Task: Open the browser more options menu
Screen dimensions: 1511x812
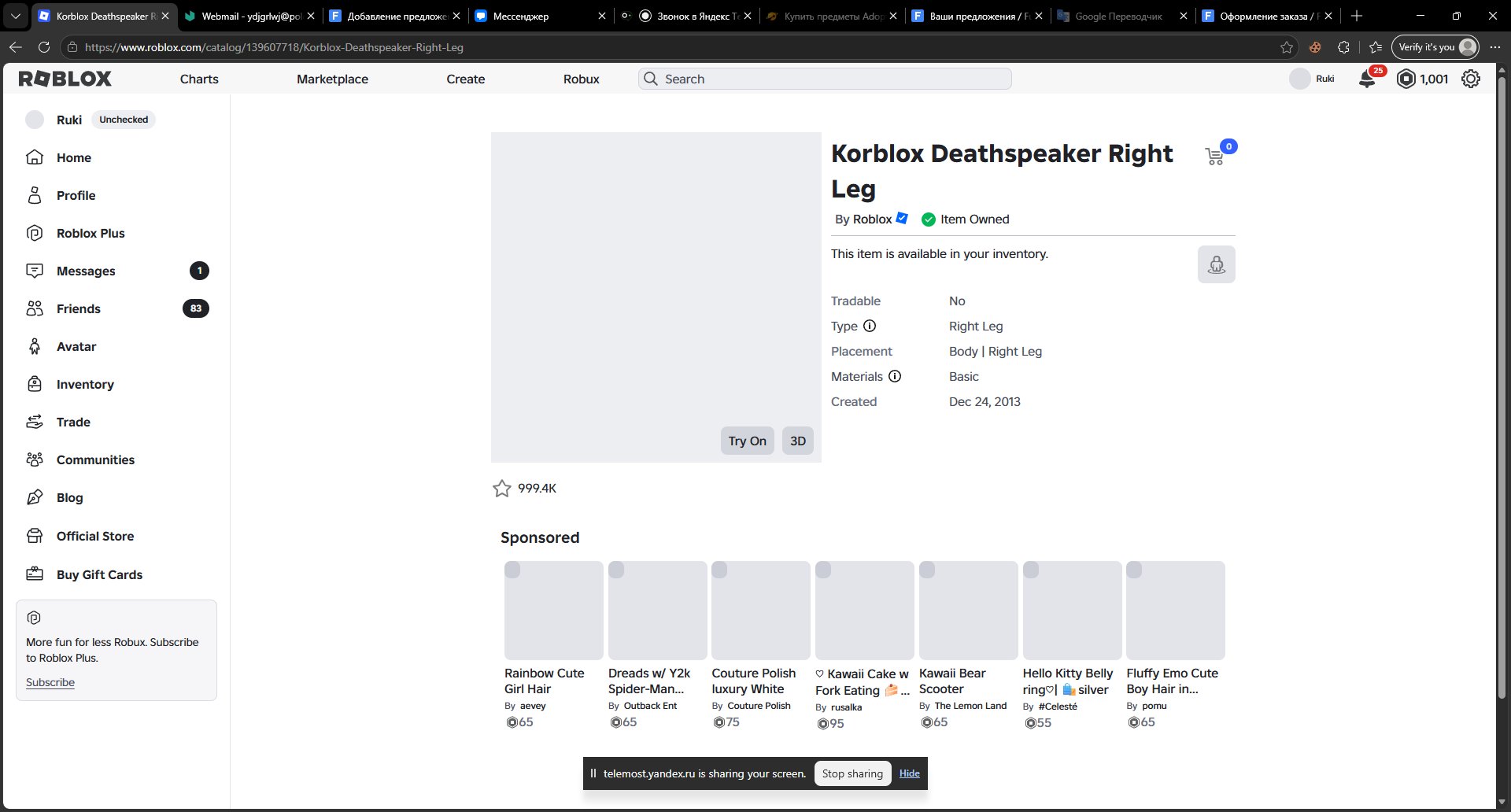Action: (x=1495, y=47)
